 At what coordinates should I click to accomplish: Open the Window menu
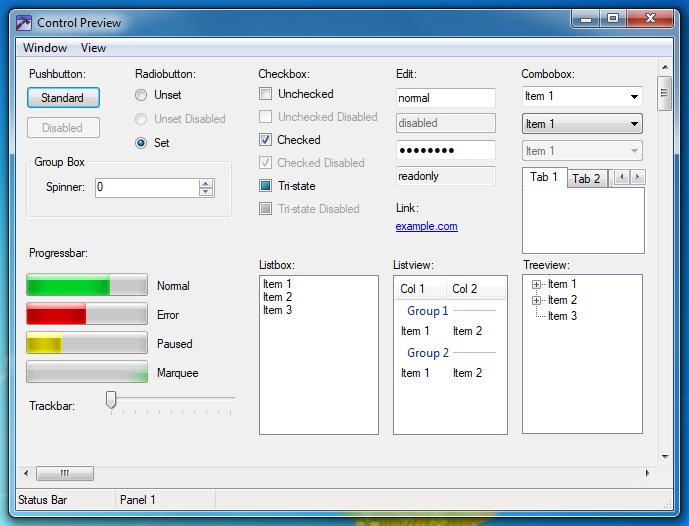(45, 48)
